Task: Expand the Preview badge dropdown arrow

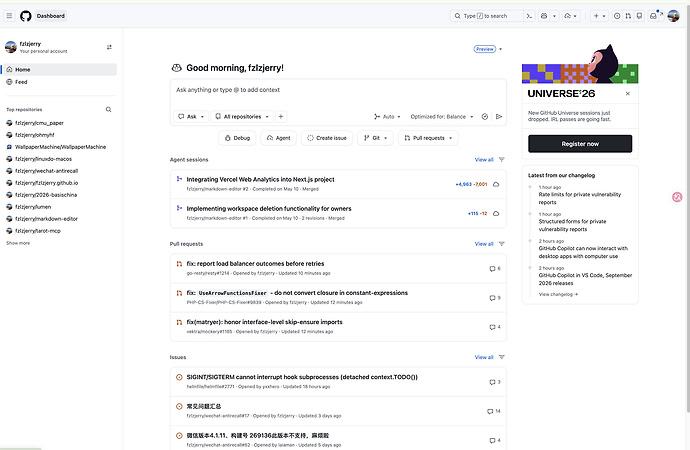Action: [x=500, y=49]
